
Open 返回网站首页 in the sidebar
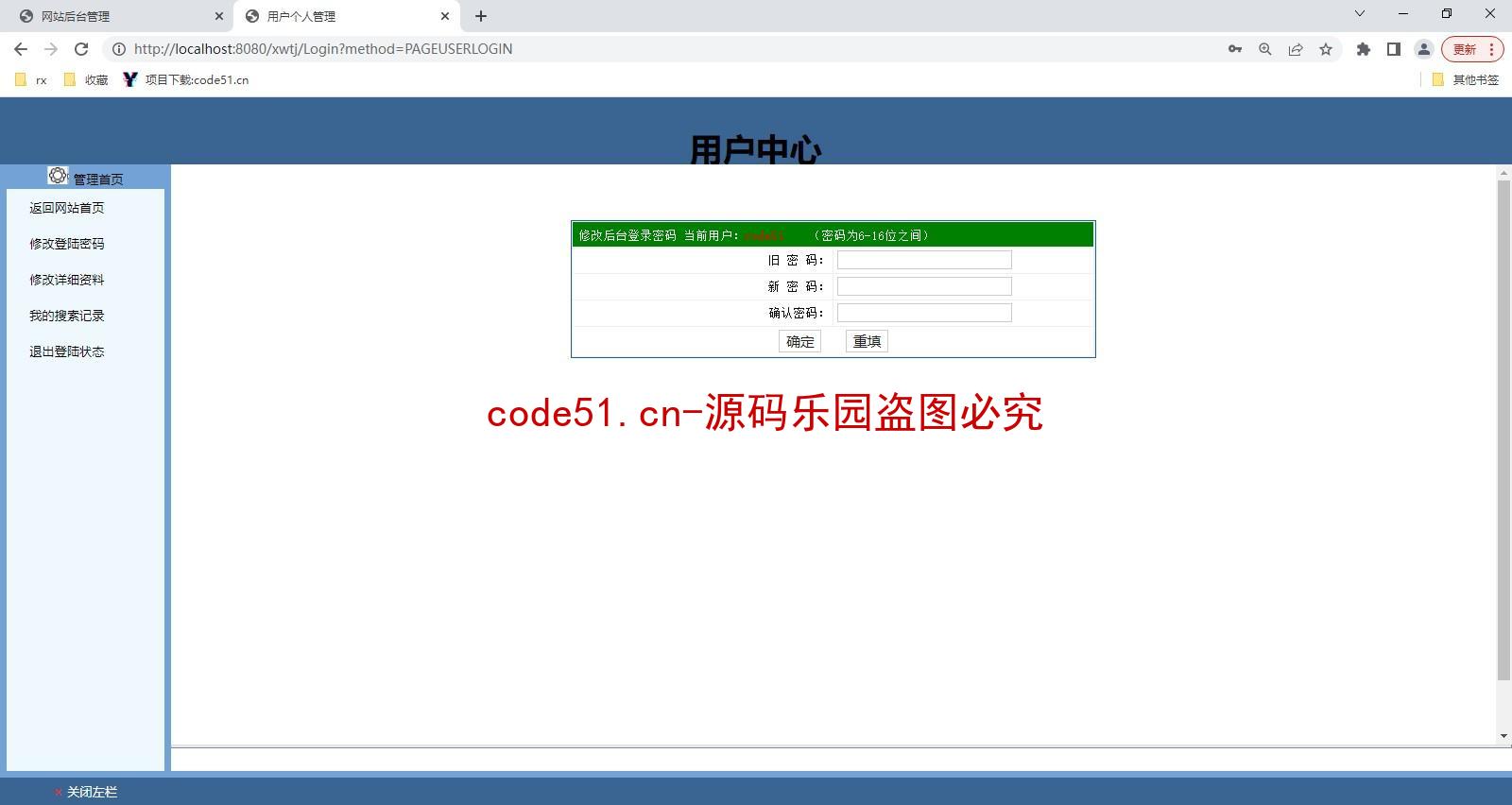click(x=67, y=208)
